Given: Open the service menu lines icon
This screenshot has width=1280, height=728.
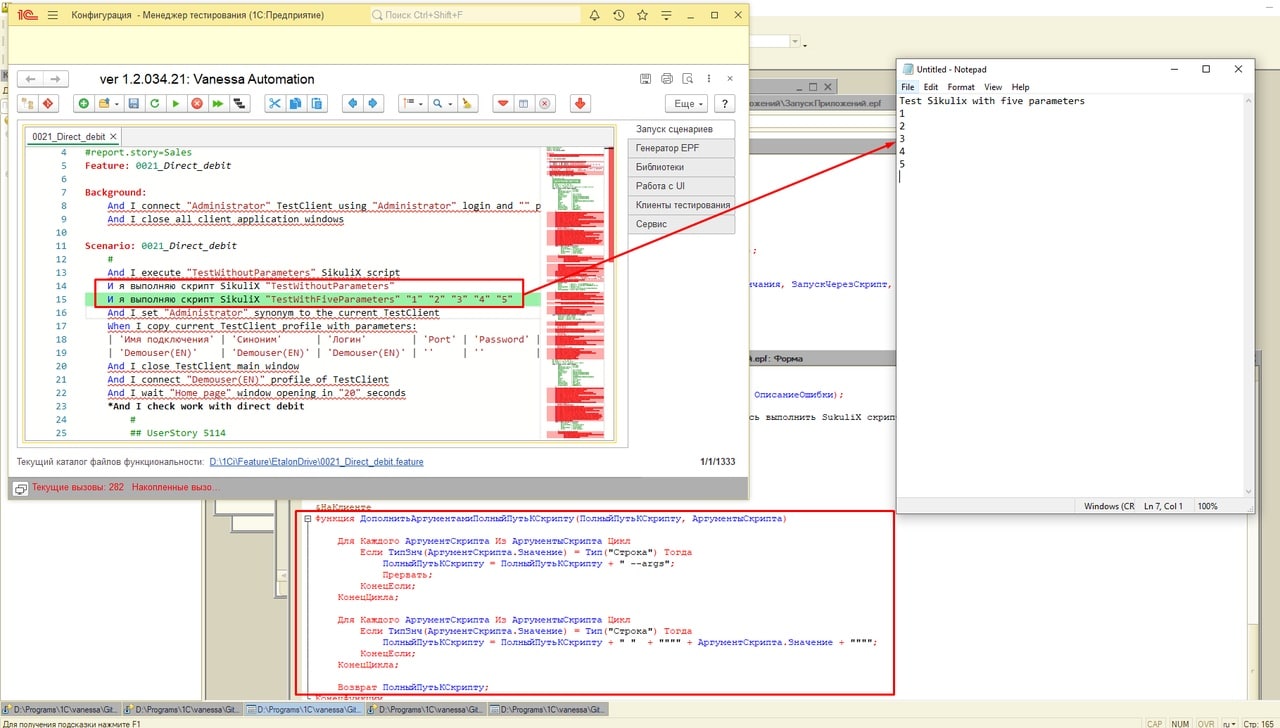Looking at the screenshot, I should (667, 16).
